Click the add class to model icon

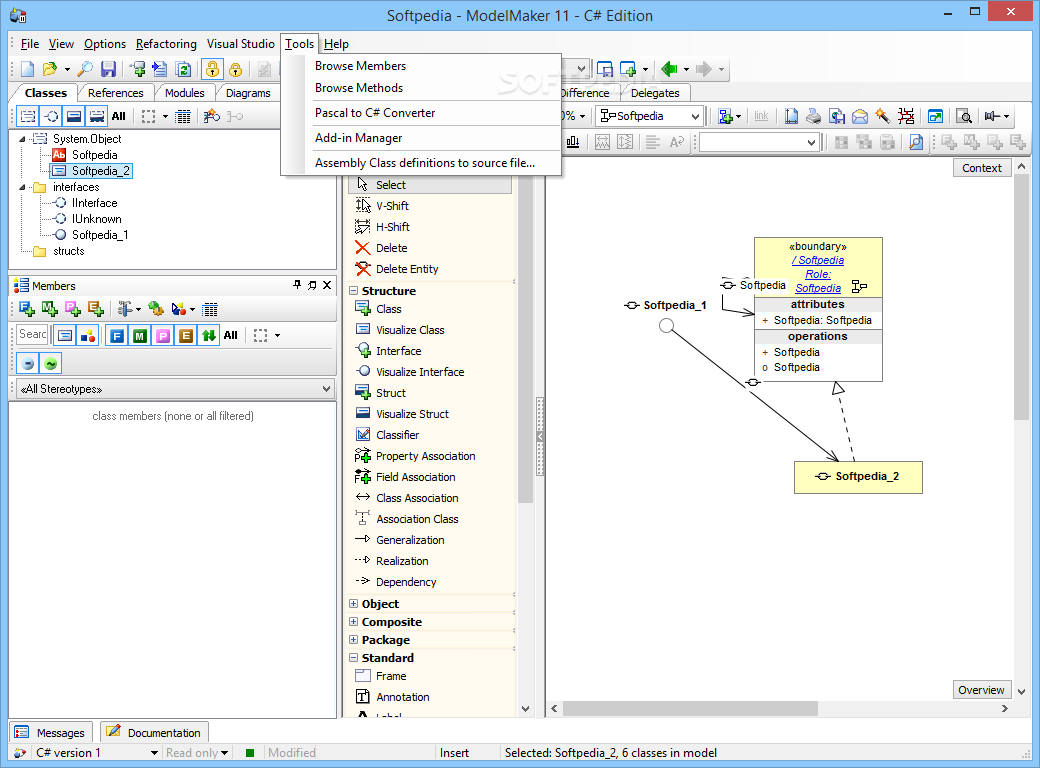coord(138,69)
